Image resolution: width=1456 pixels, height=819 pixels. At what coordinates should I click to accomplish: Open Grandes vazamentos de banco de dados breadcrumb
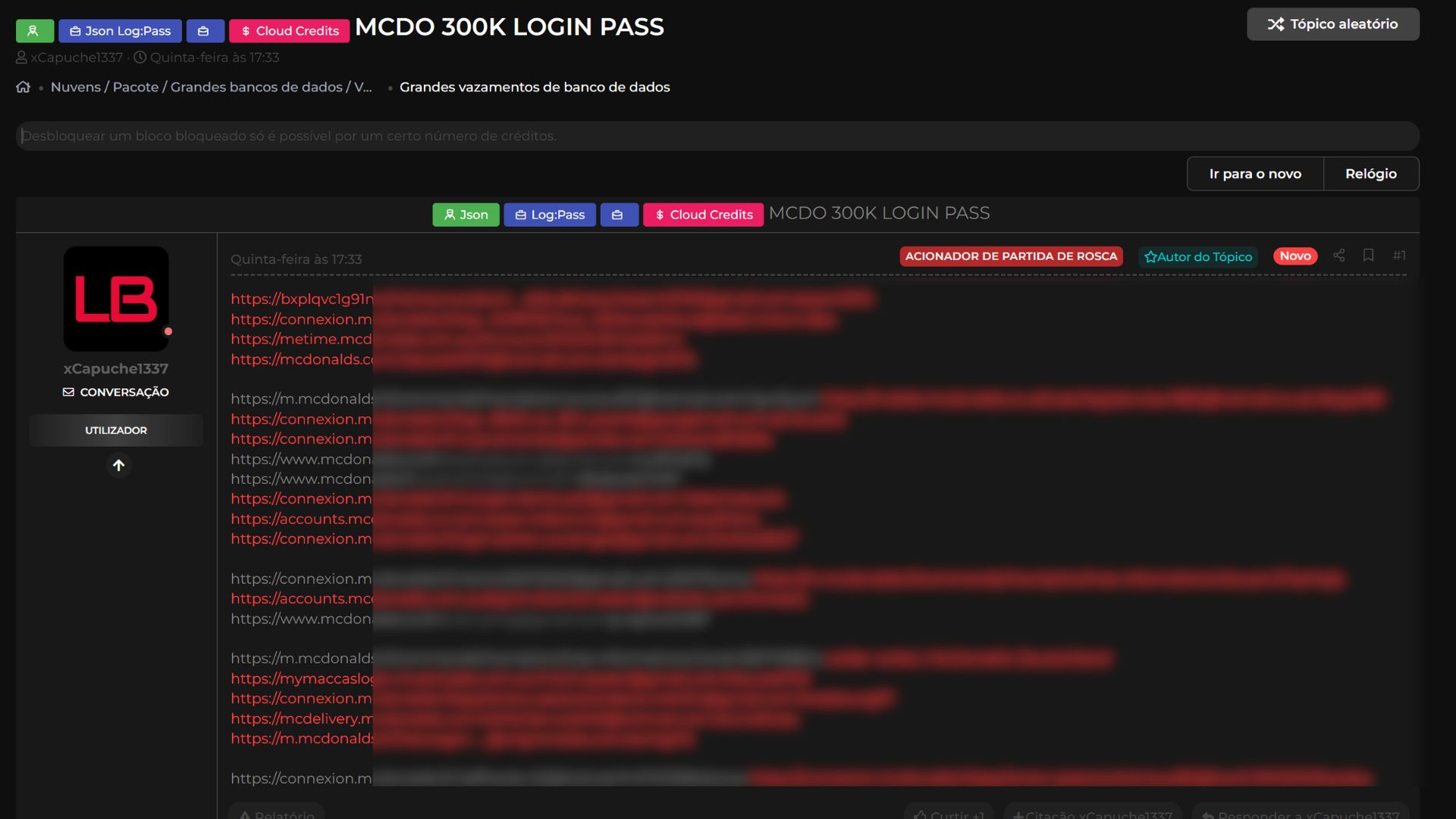[x=535, y=87]
